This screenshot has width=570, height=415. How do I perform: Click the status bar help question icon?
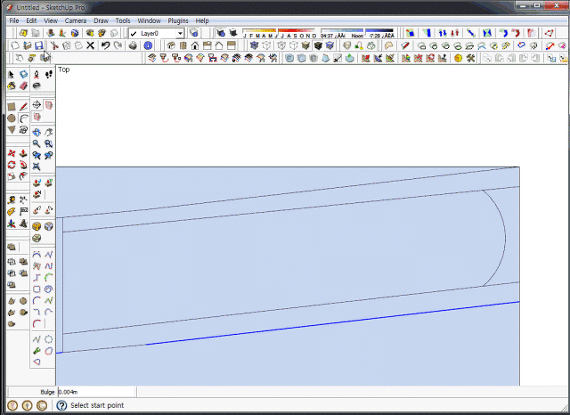click(x=61, y=405)
